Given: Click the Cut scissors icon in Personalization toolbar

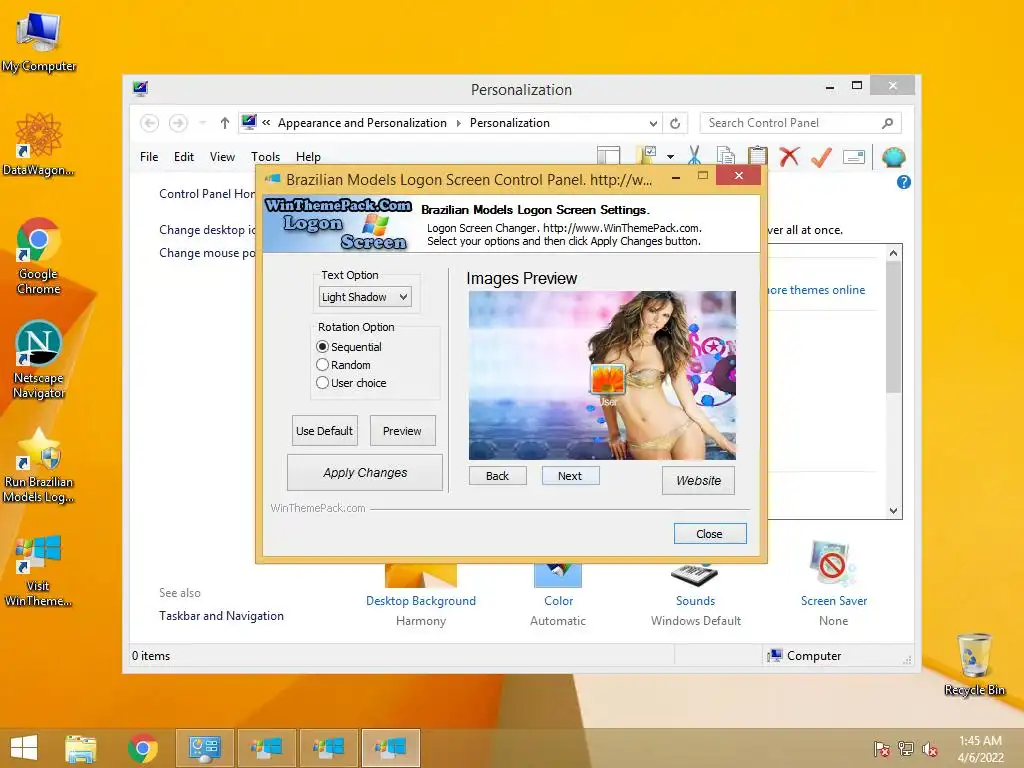Looking at the screenshot, I should [694, 156].
